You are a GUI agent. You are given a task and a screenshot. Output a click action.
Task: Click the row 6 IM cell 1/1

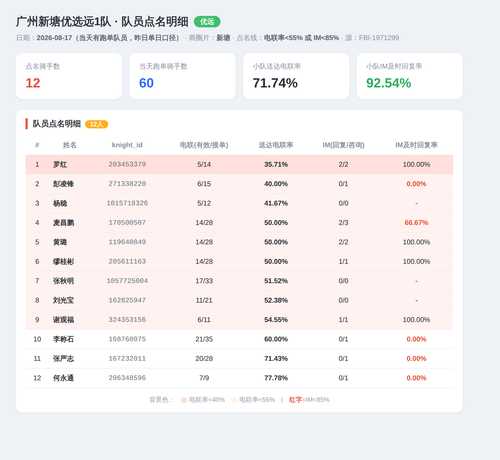click(x=343, y=262)
